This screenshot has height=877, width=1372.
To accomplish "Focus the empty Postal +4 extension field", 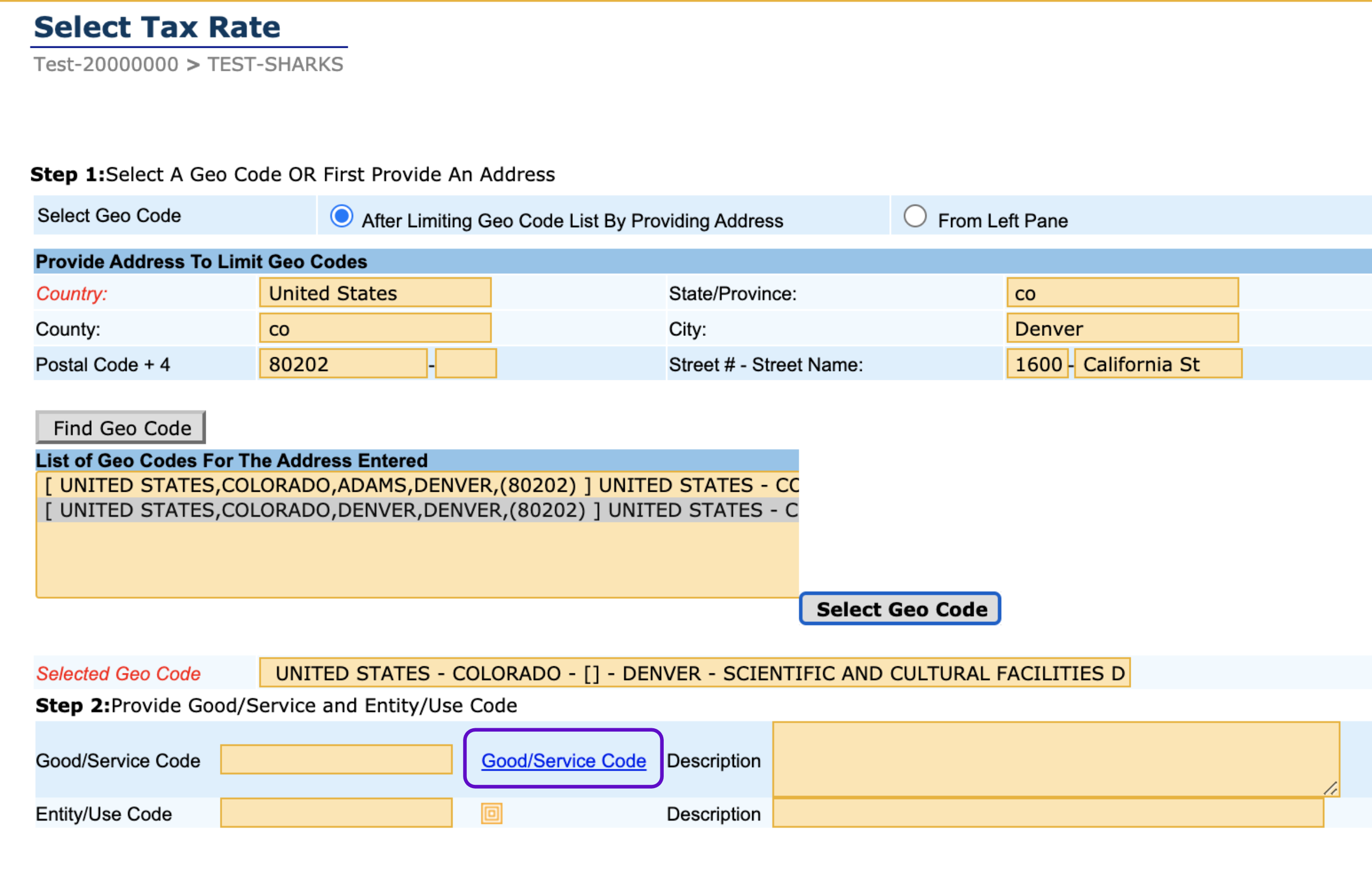I will coord(466,363).
